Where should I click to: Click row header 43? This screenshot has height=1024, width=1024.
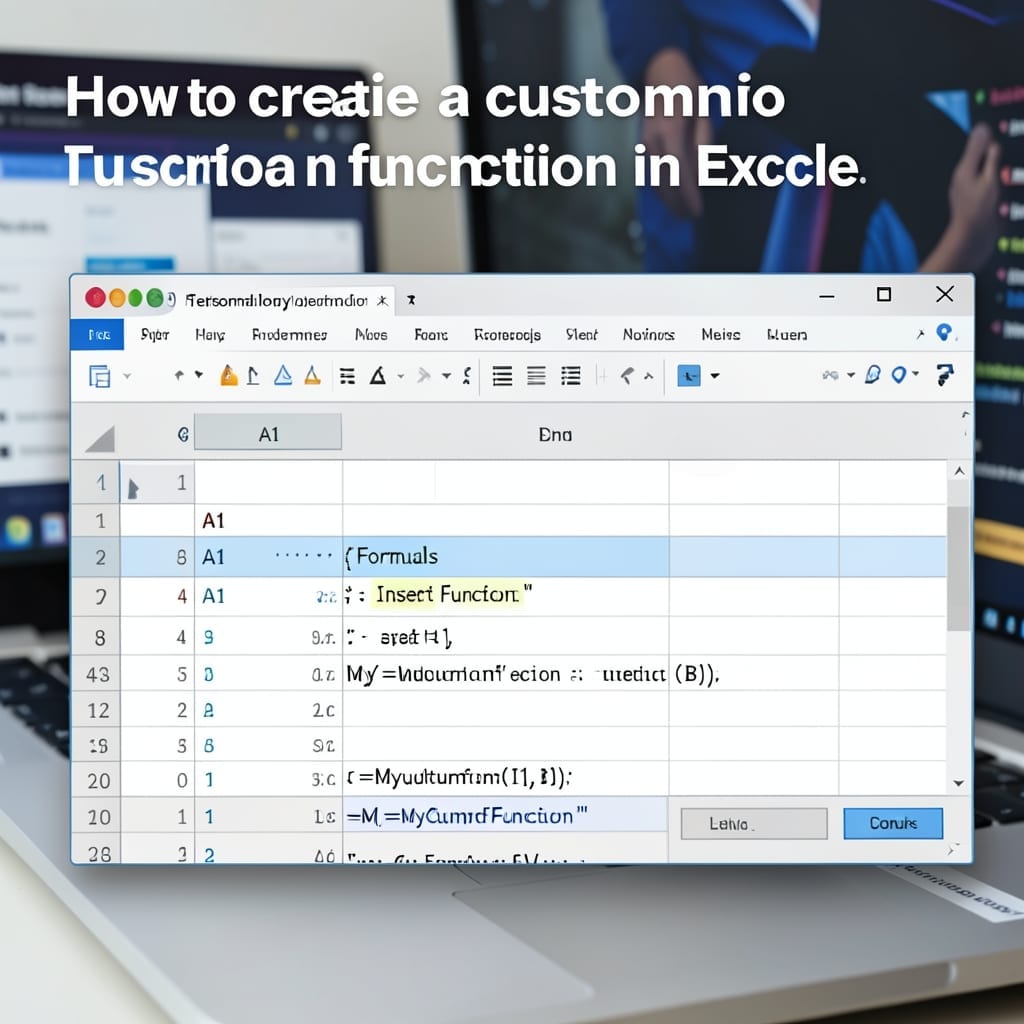point(97,674)
